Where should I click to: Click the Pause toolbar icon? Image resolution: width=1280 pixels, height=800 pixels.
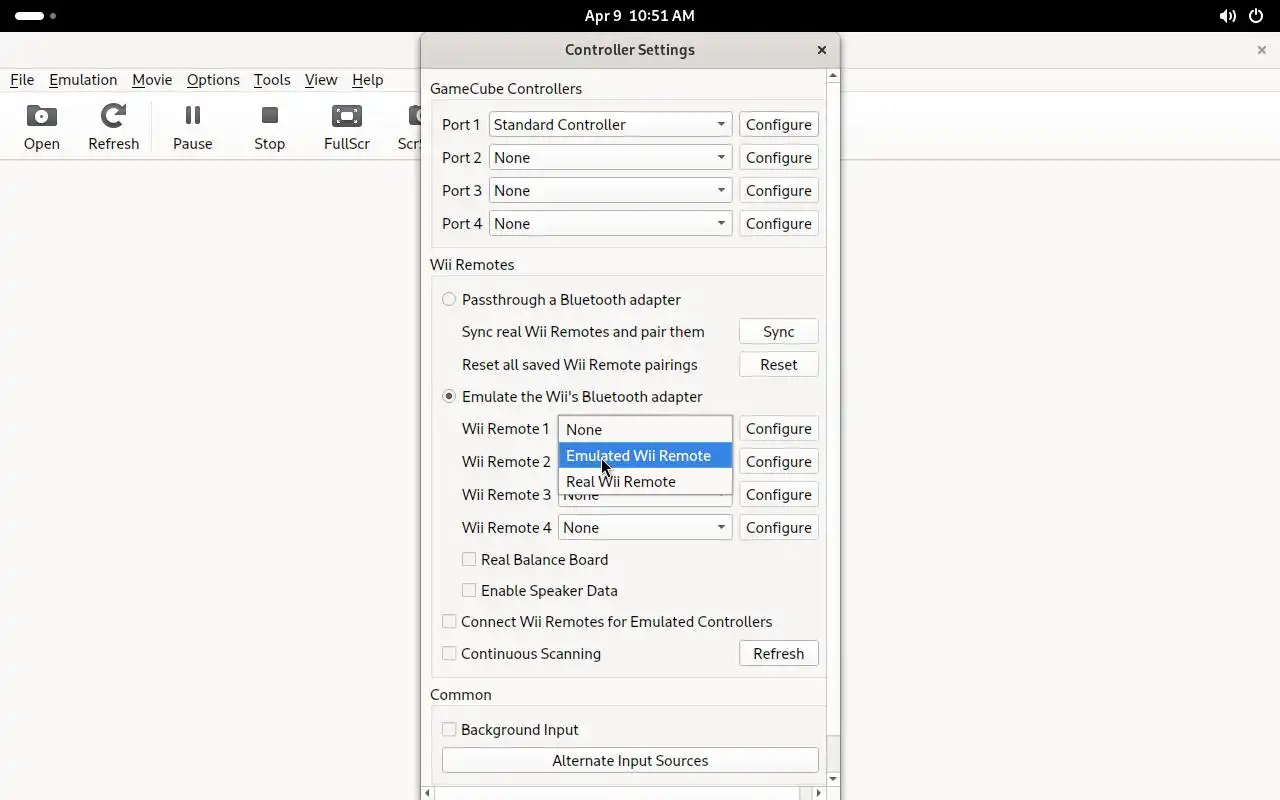coord(192,127)
